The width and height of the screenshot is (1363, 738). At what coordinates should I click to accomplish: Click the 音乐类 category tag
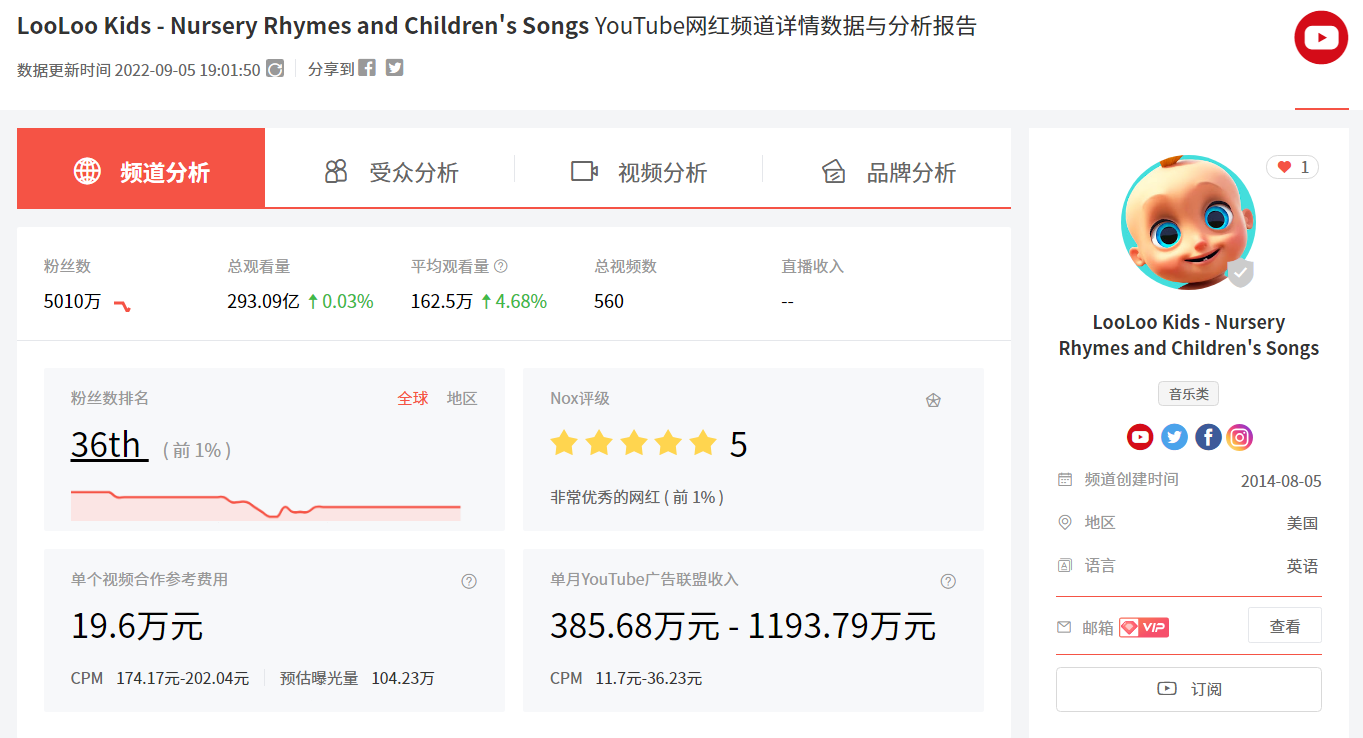pyautogui.click(x=1188, y=393)
